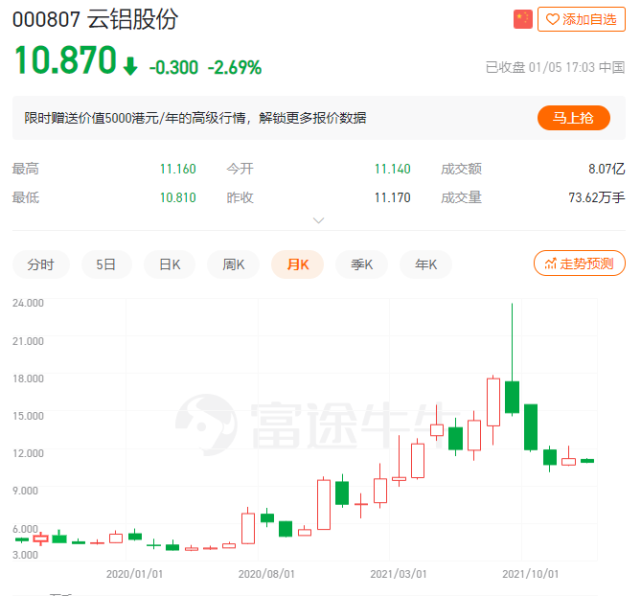The width and height of the screenshot is (641, 596).
Task: Expand more quote details chevron
Action: coord(318,221)
